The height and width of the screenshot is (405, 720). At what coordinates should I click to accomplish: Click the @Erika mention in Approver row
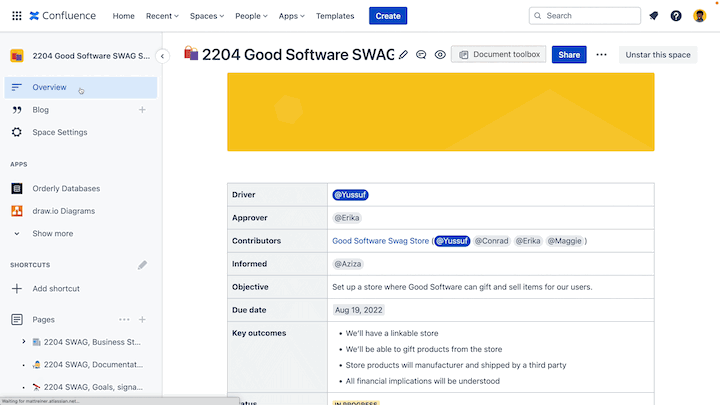pos(347,218)
